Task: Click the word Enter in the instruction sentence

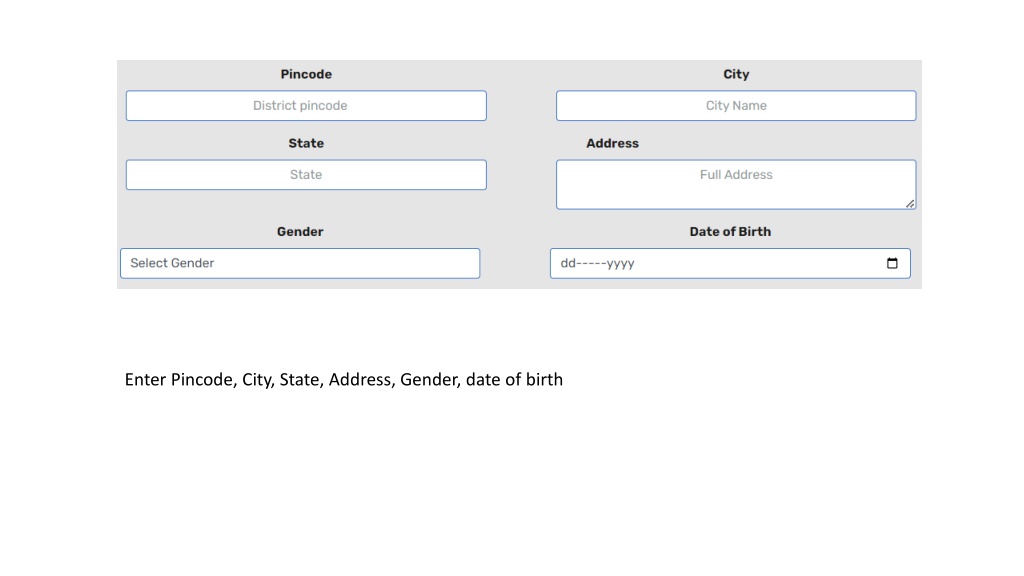Action: (x=146, y=379)
